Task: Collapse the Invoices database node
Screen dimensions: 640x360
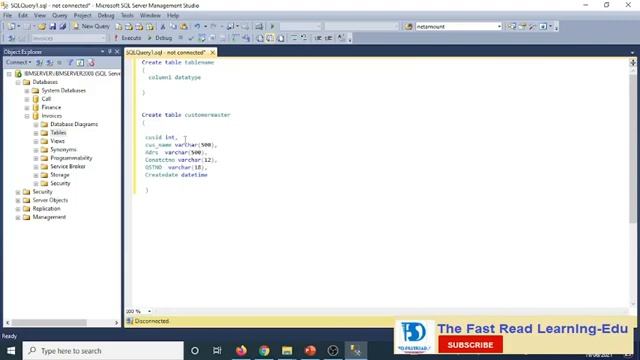Action: [27, 116]
